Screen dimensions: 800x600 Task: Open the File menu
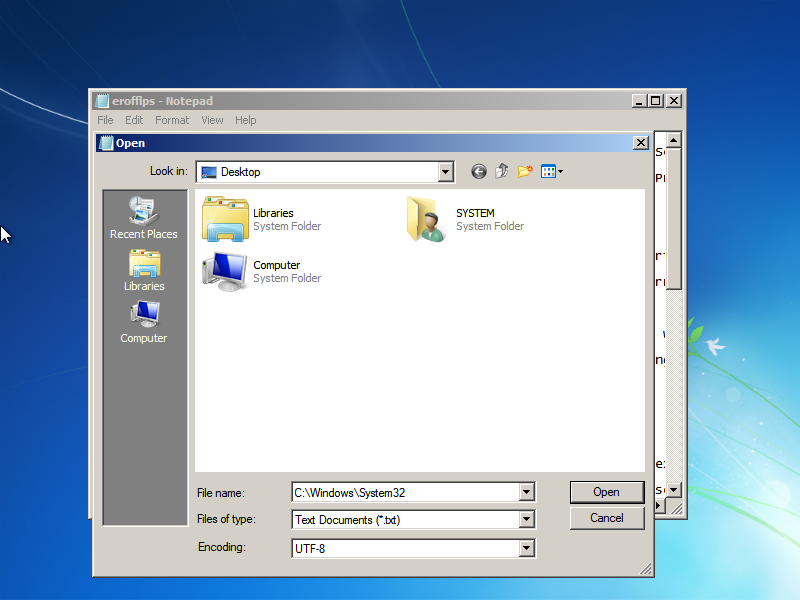click(x=105, y=119)
